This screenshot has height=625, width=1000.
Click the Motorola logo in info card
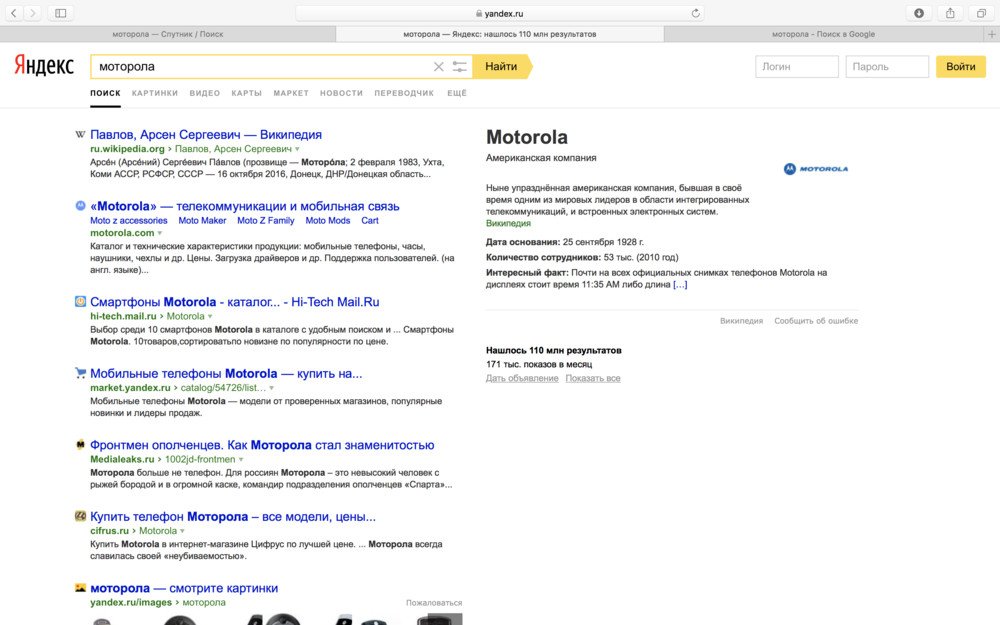click(x=816, y=169)
